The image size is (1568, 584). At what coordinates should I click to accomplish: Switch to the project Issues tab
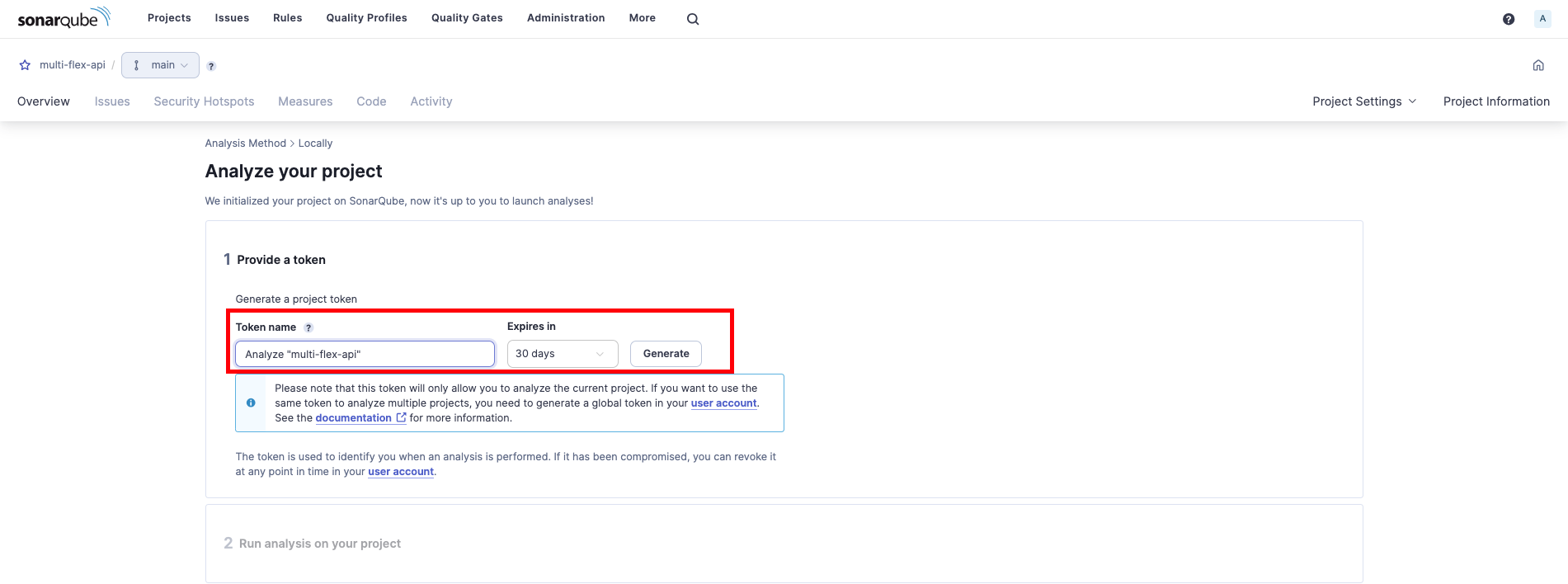click(x=112, y=101)
